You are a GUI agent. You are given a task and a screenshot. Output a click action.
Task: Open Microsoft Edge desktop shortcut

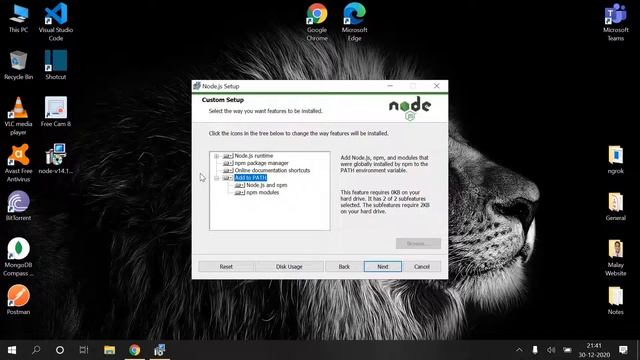tap(354, 22)
